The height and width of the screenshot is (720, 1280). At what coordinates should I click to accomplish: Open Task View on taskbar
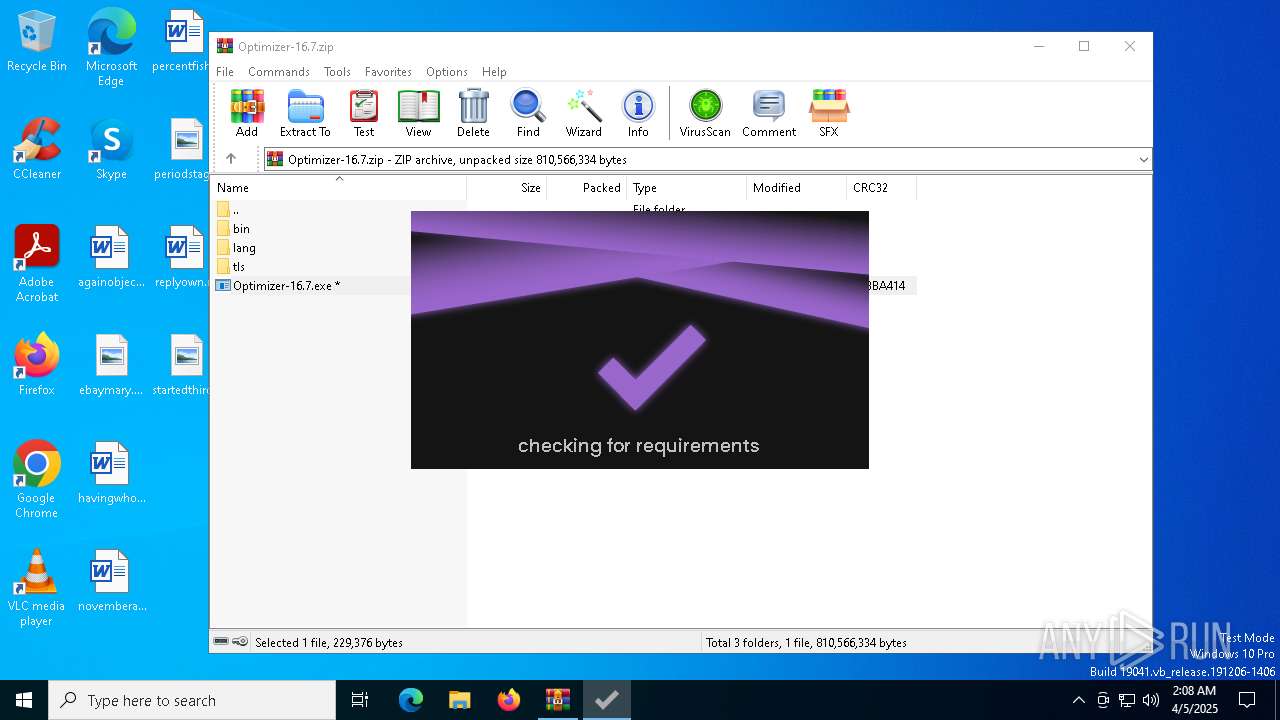[x=361, y=700]
